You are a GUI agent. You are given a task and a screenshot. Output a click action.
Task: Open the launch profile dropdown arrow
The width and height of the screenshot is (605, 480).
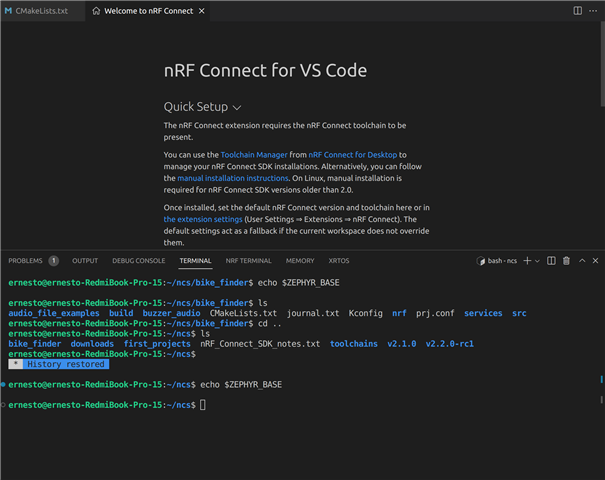pos(537,261)
